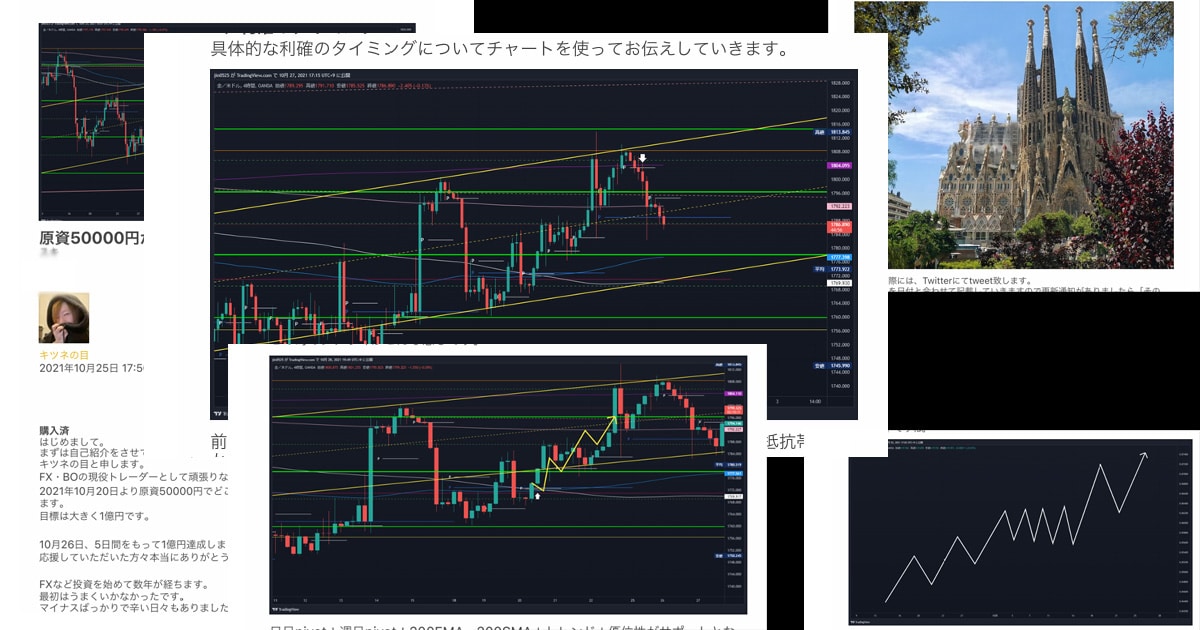Click the 原資50000円 article title
Image resolution: width=1200 pixels, height=630 pixels.
[x=90, y=239]
